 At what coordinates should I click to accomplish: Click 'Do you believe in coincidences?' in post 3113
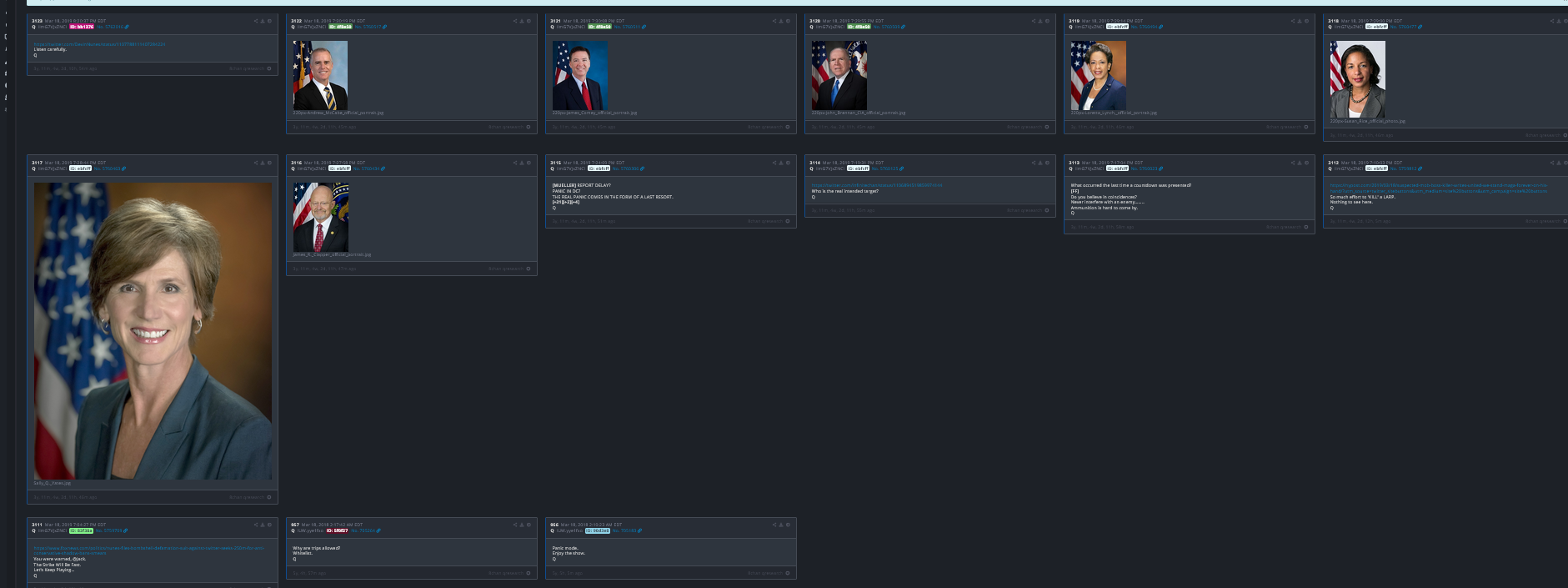pyautogui.click(x=1104, y=197)
